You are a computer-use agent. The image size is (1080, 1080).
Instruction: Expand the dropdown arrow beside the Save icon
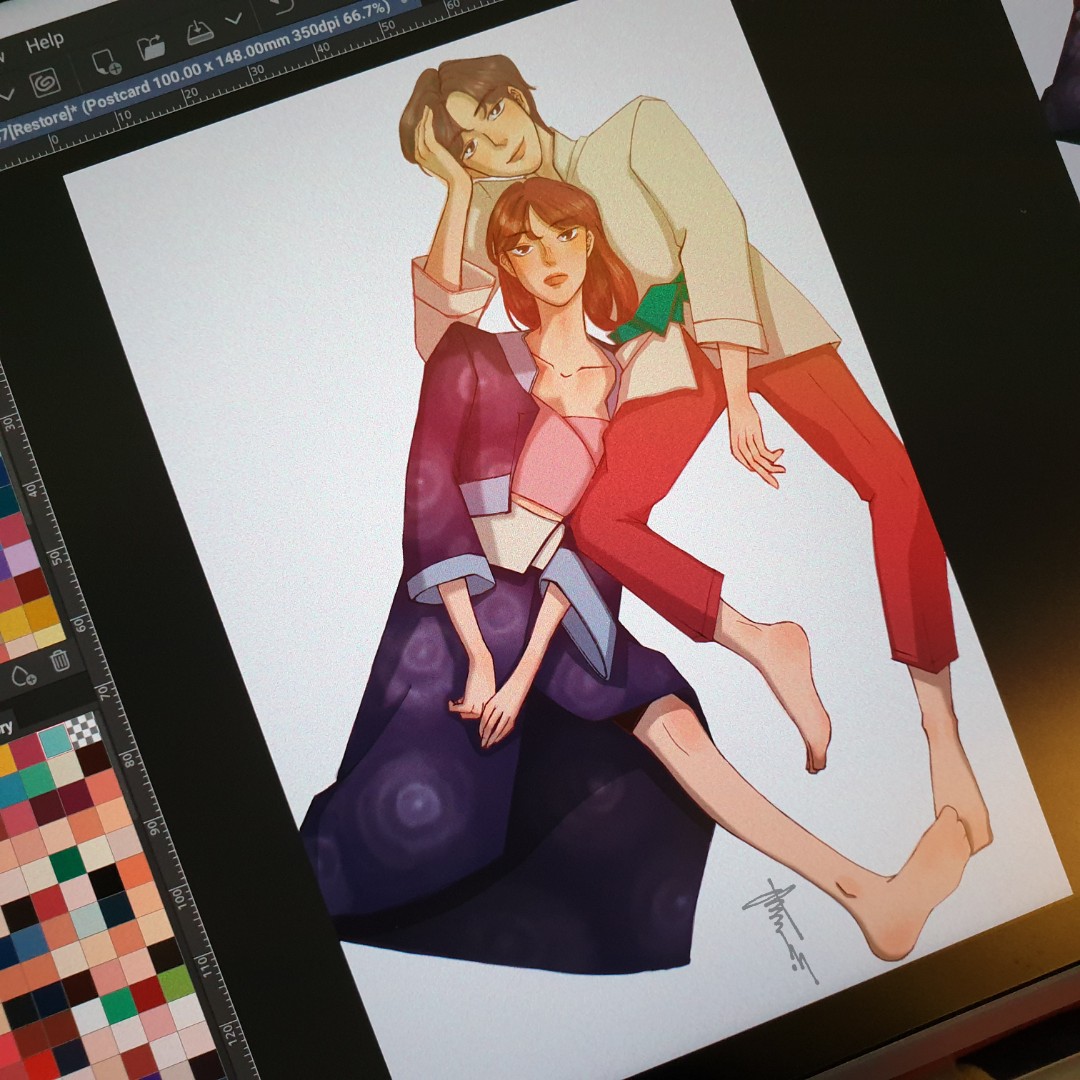(234, 19)
